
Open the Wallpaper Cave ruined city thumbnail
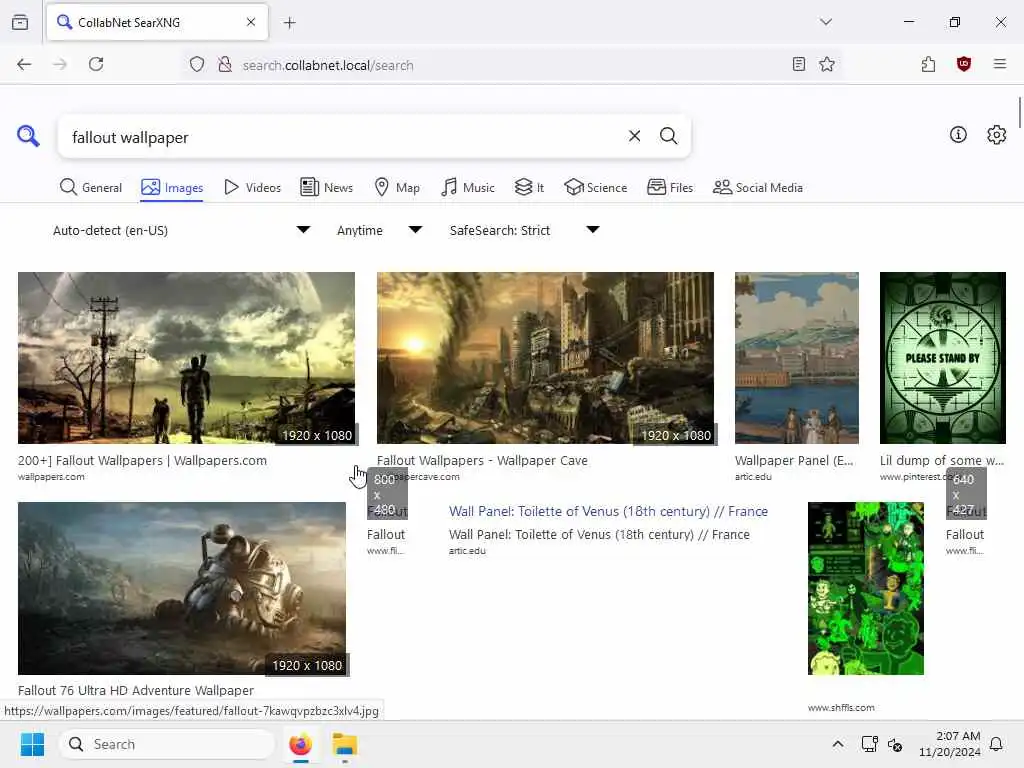point(545,358)
